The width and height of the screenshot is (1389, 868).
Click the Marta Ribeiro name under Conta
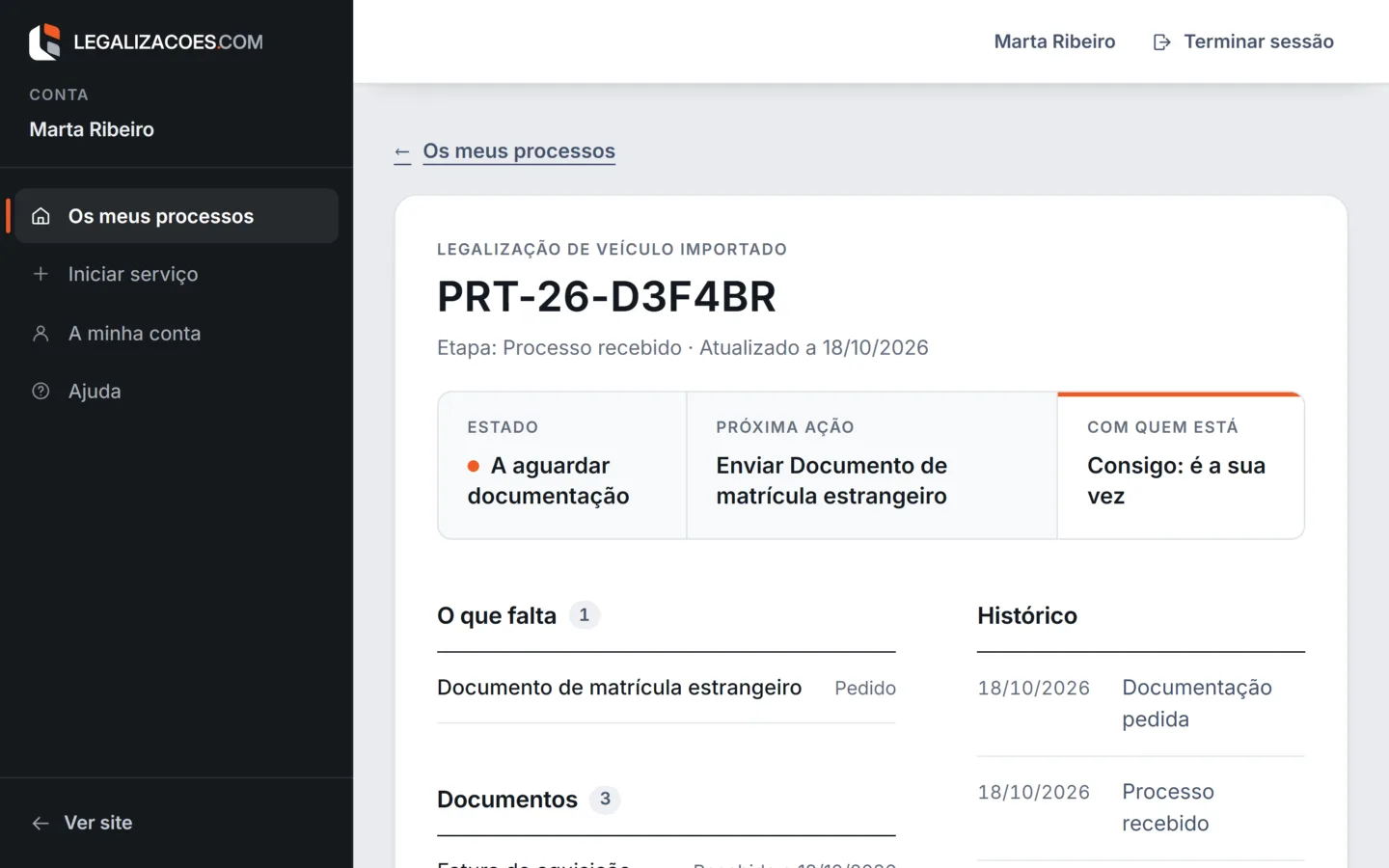(92, 129)
